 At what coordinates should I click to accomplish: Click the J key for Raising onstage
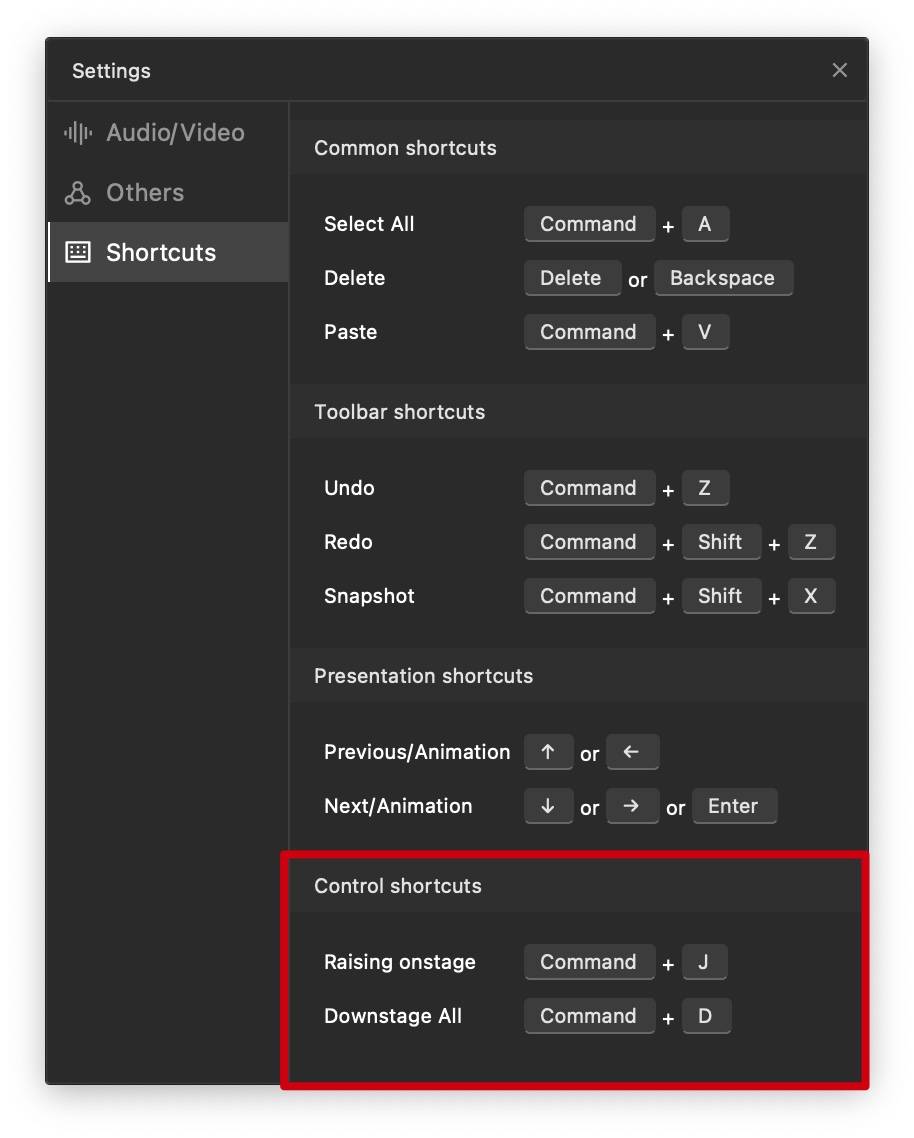click(703, 962)
